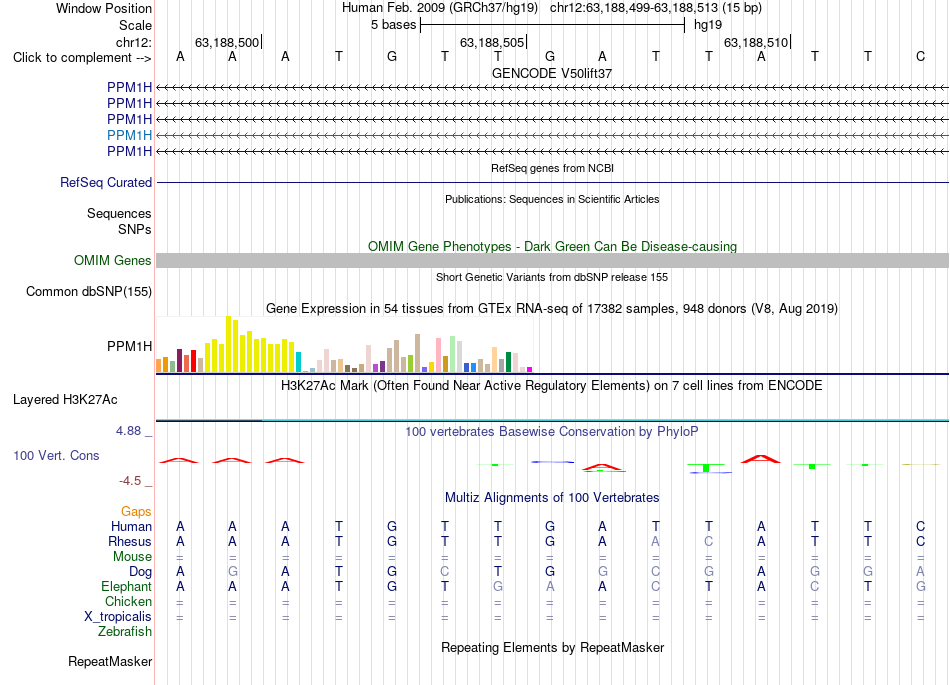Open the H3K27Ac Mark track title
950x685 pixels.
552,386
